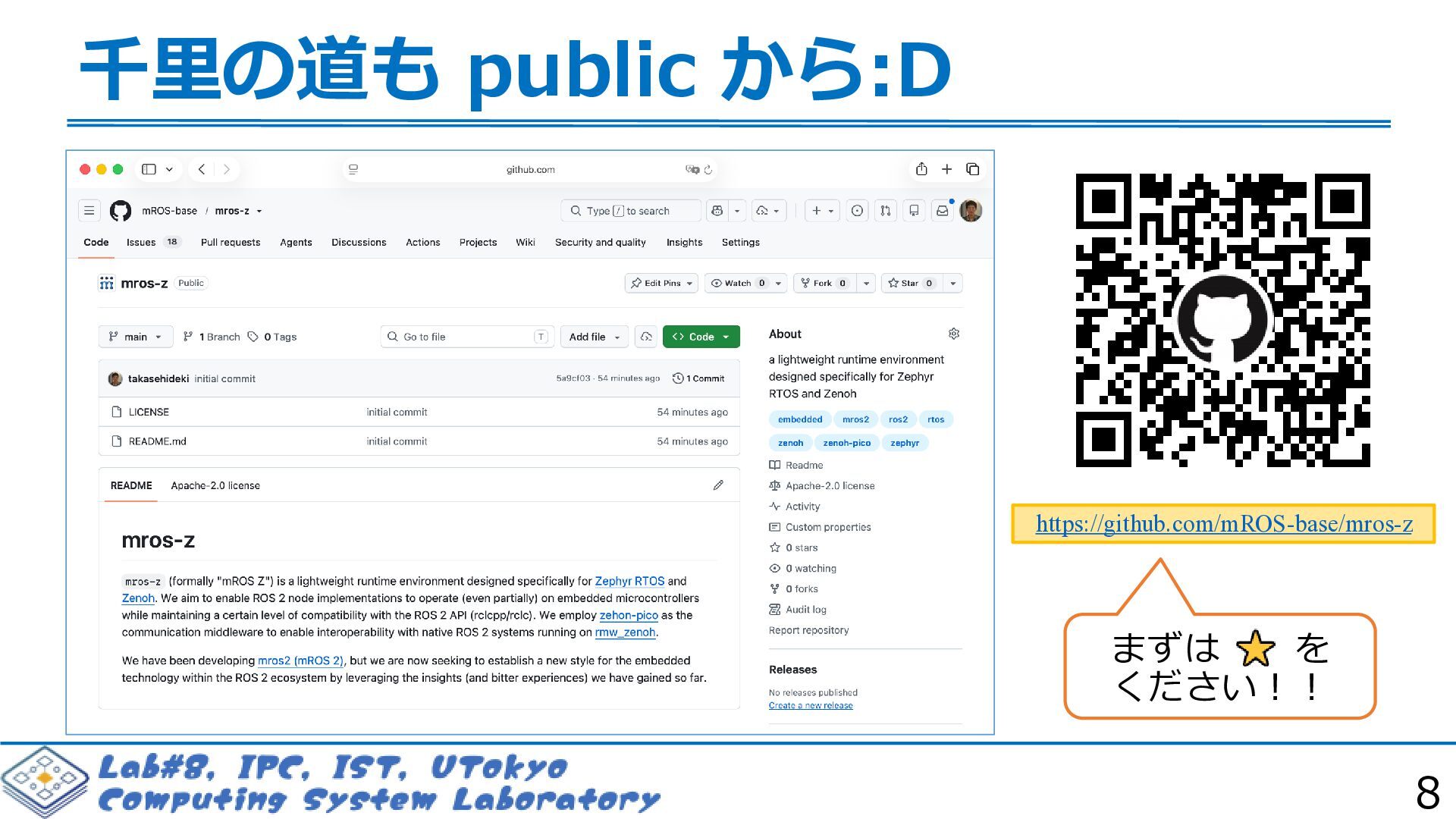Click 'Create a new release' link

point(811,705)
